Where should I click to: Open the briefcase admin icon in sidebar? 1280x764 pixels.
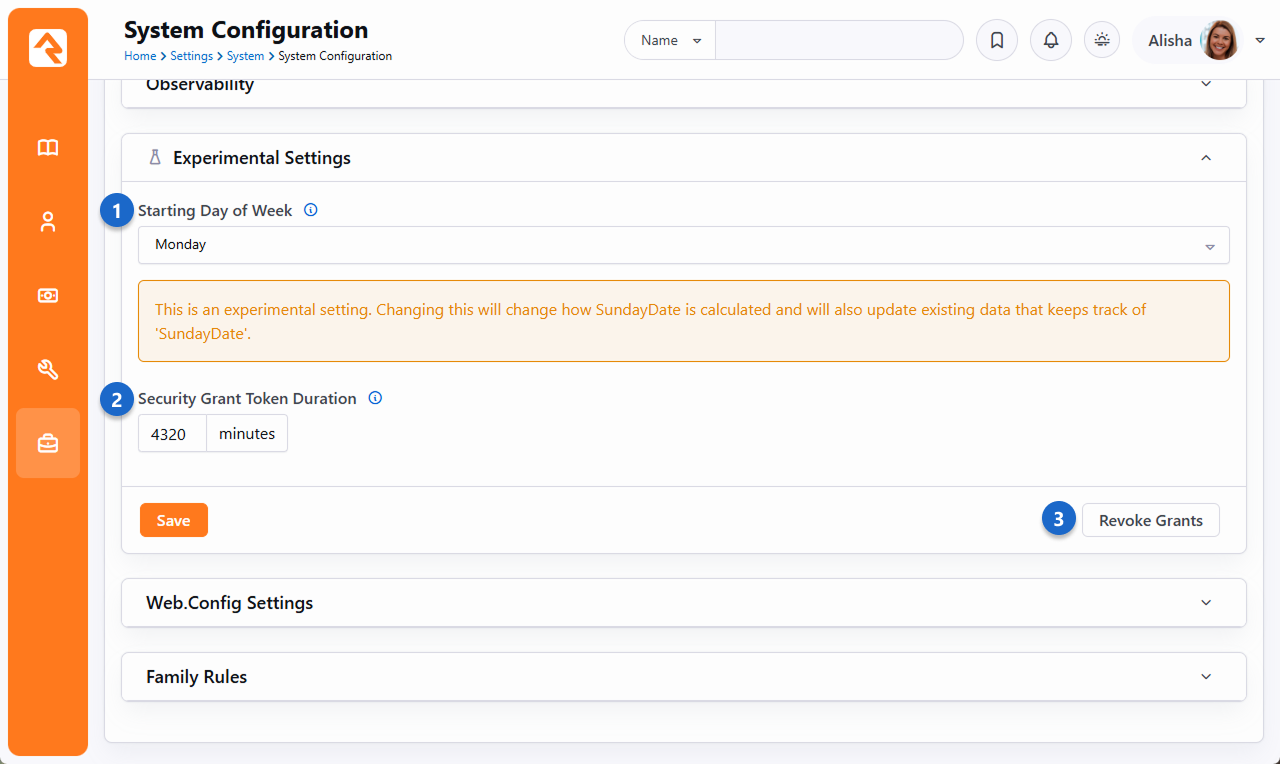pyautogui.click(x=48, y=443)
